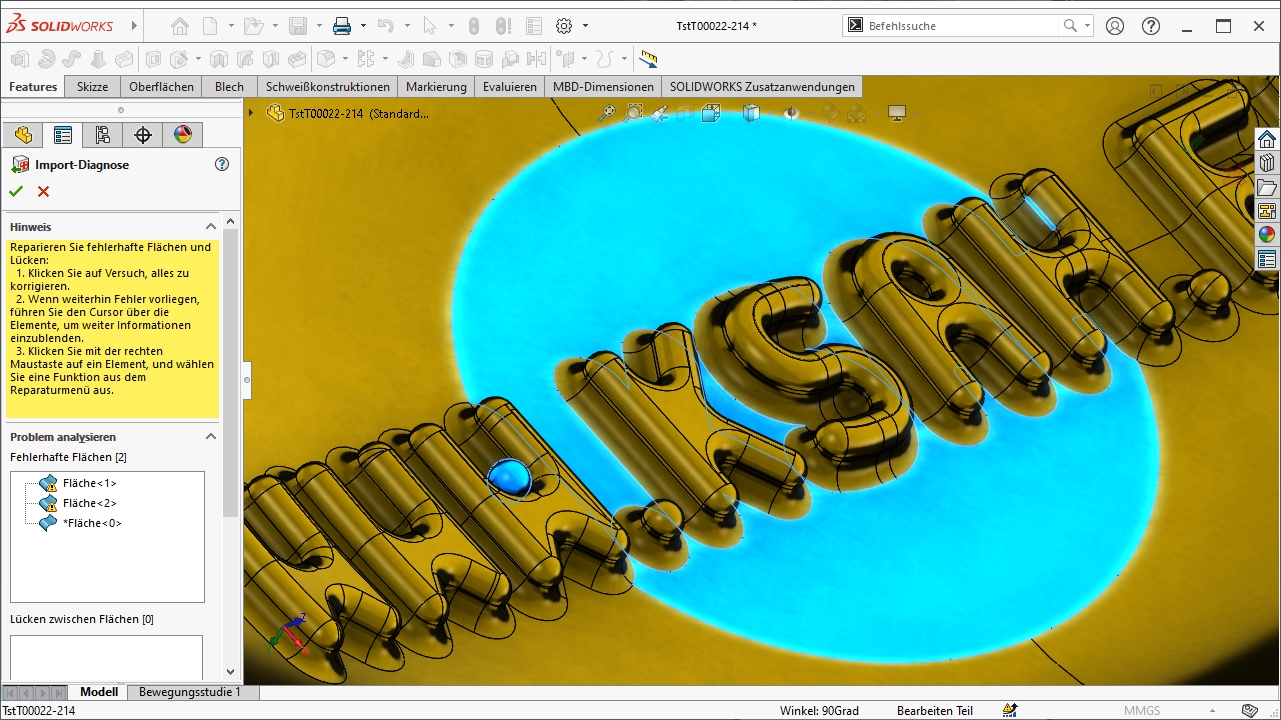Open the DisplayManager color sphere tab
1281x720 pixels.
[x=182, y=135]
